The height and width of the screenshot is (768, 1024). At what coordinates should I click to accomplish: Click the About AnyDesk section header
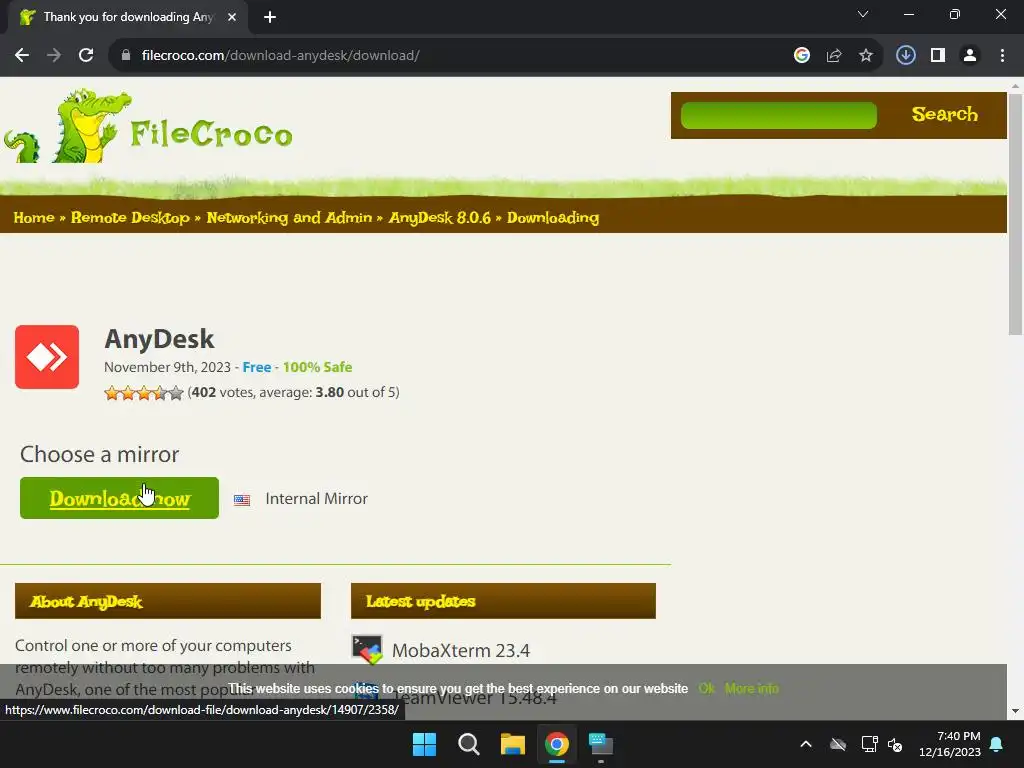tap(168, 601)
